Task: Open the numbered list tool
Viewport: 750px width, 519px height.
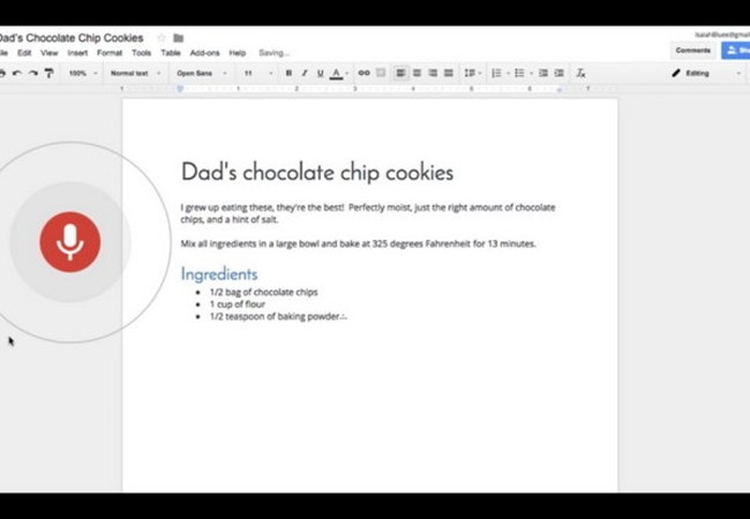Action: 497,73
